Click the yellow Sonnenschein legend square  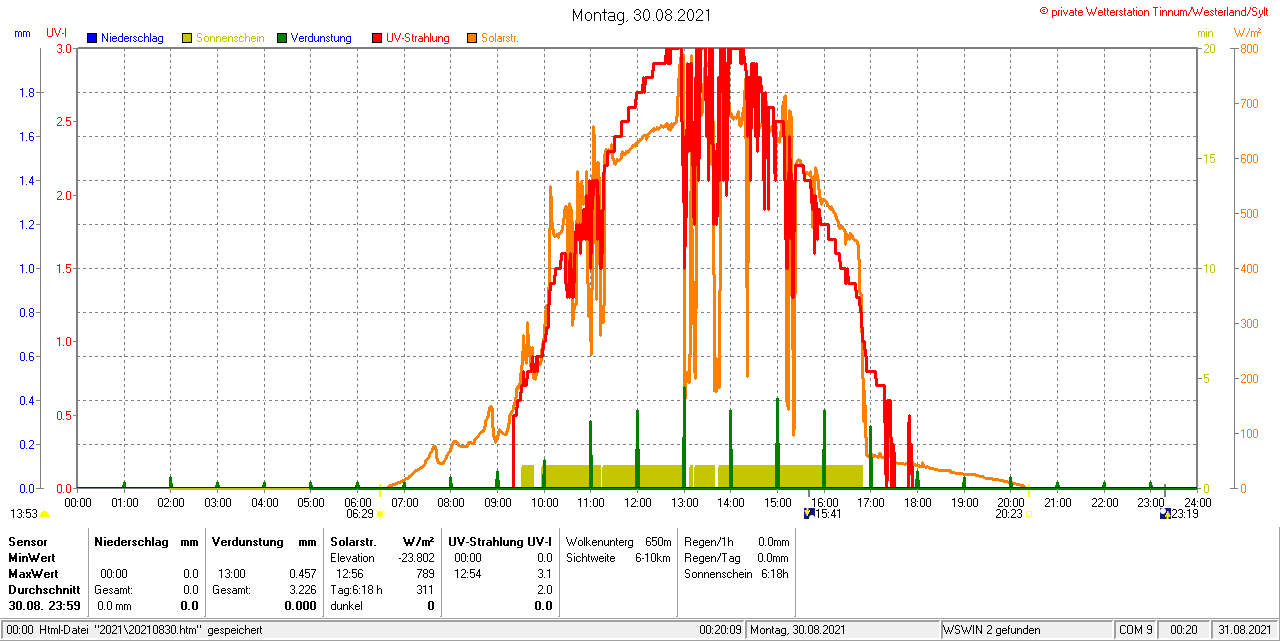click(187, 38)
